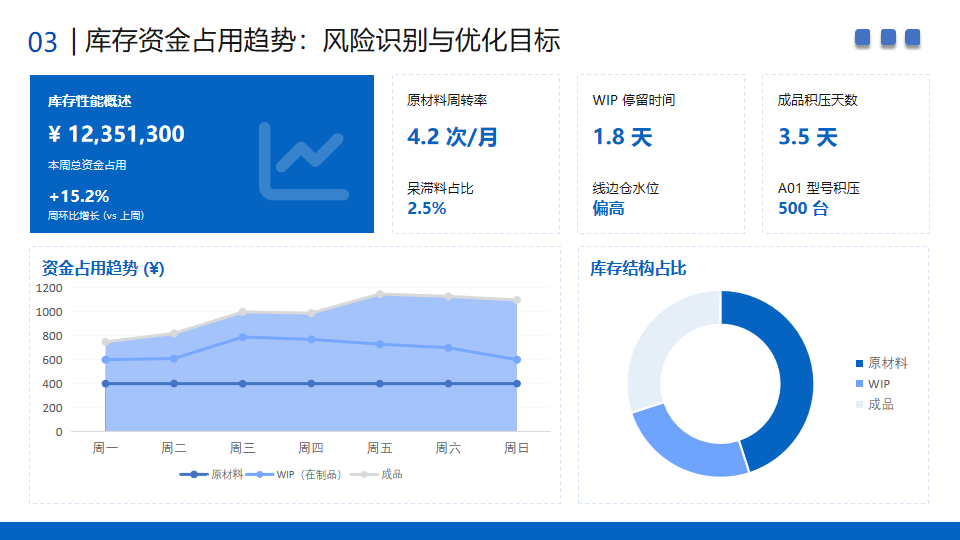Click the trend chart icon in the blue overview card
Screen dimensions: 960x540
coord(303,158)
